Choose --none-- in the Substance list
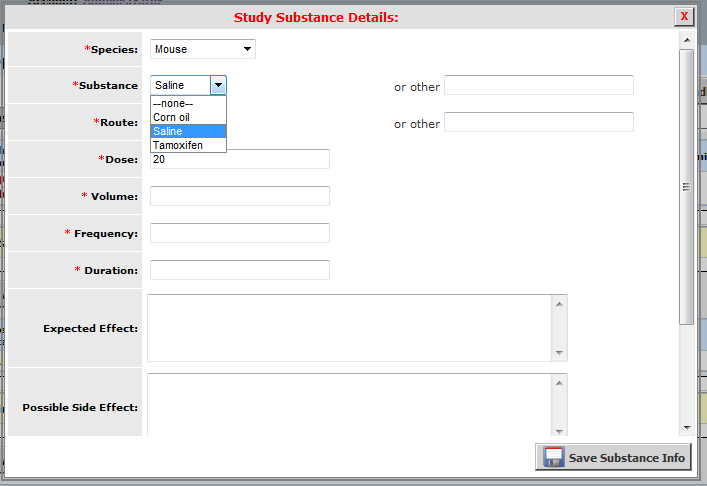 [188, 103]
